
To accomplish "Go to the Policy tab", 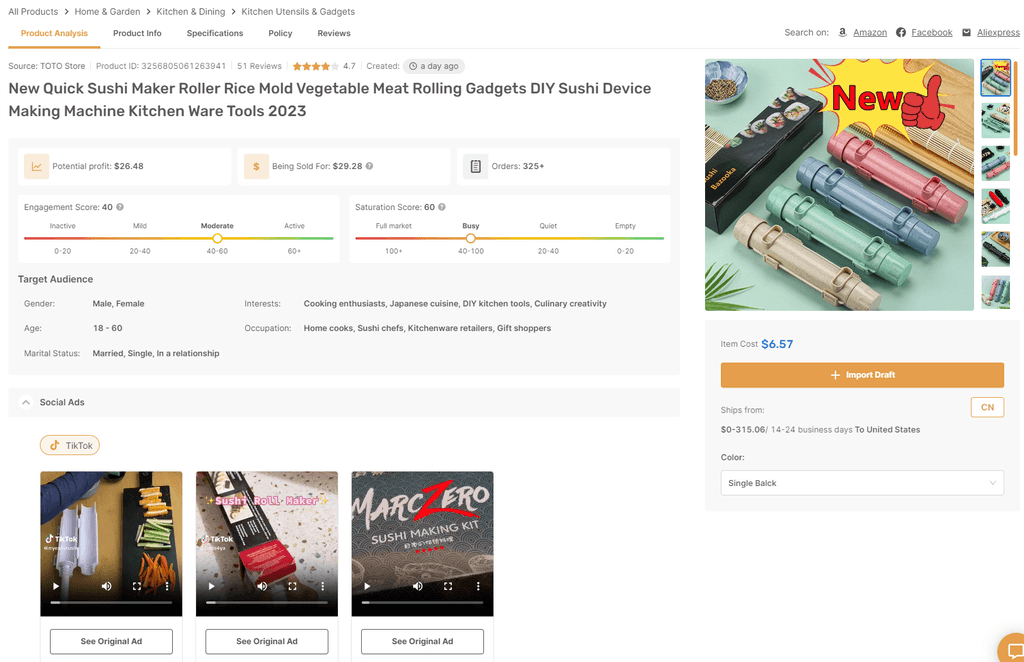I will pyautogui.click(x=280, y=33).
